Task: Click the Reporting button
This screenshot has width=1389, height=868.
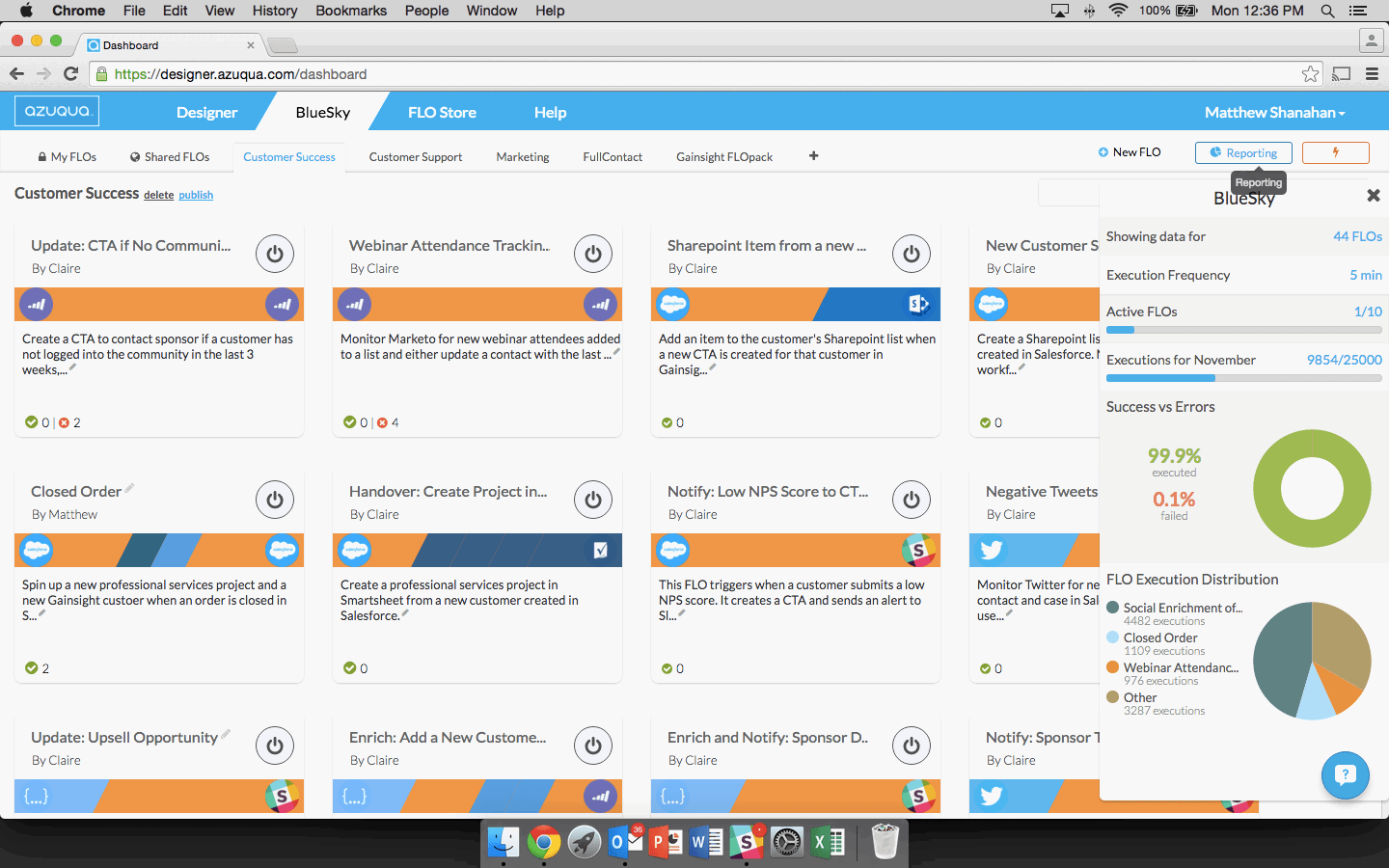Action: (1243, 152)
